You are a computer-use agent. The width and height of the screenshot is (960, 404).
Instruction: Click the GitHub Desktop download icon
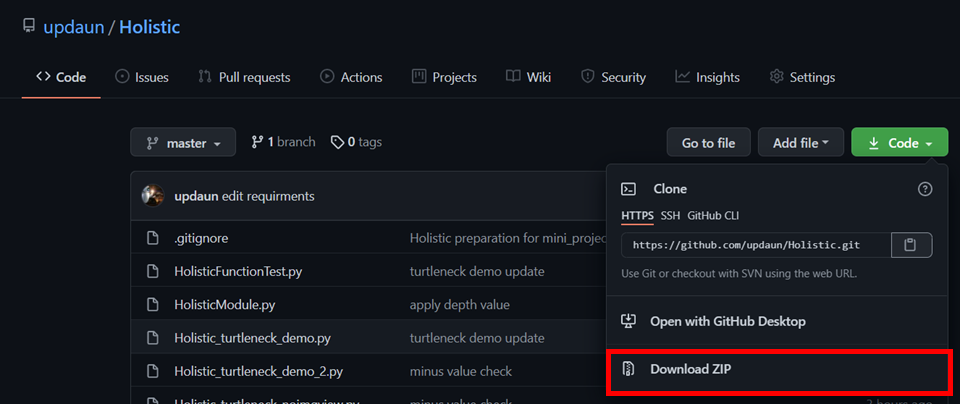(629, 321)
